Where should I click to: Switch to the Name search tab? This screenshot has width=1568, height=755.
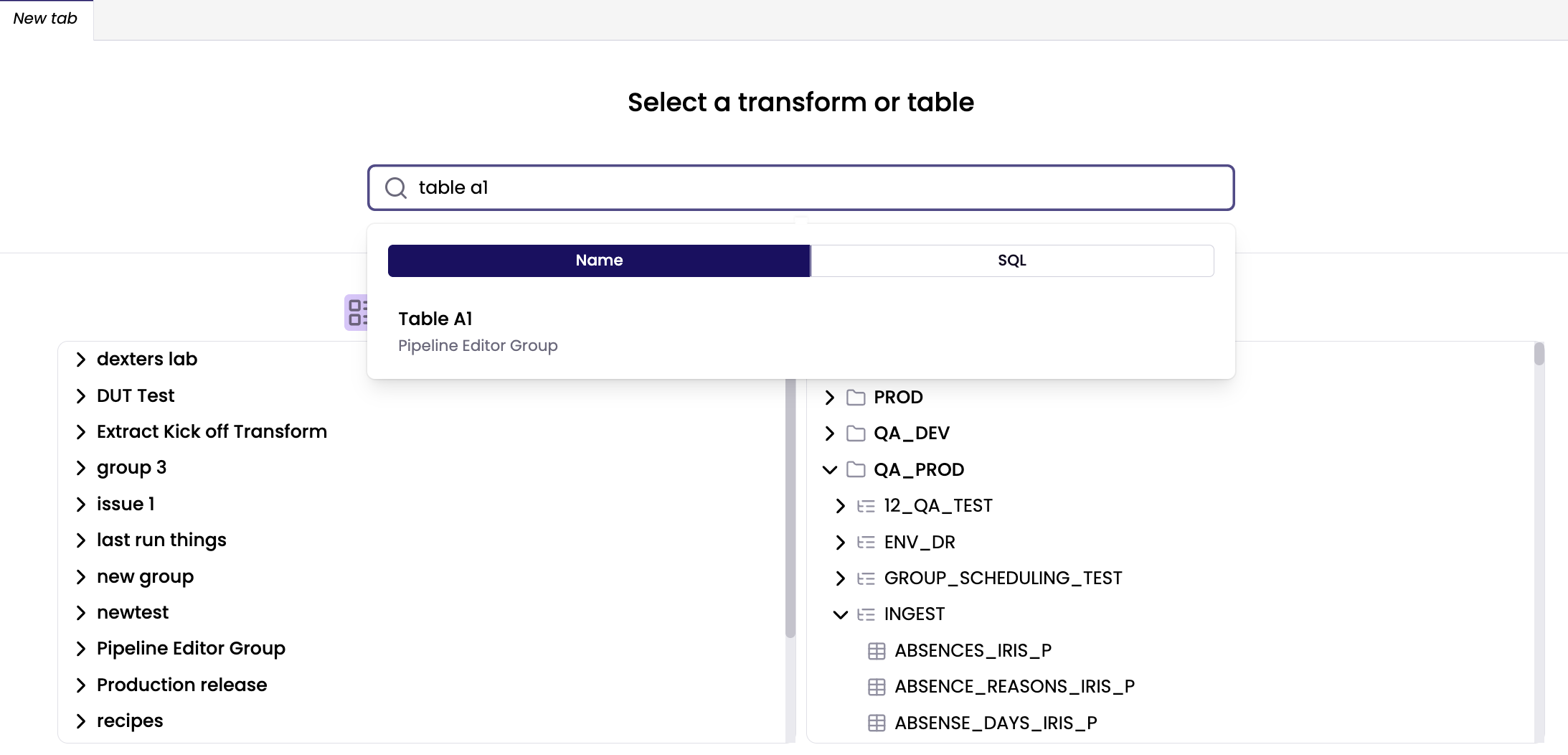[x=599, y=261]
